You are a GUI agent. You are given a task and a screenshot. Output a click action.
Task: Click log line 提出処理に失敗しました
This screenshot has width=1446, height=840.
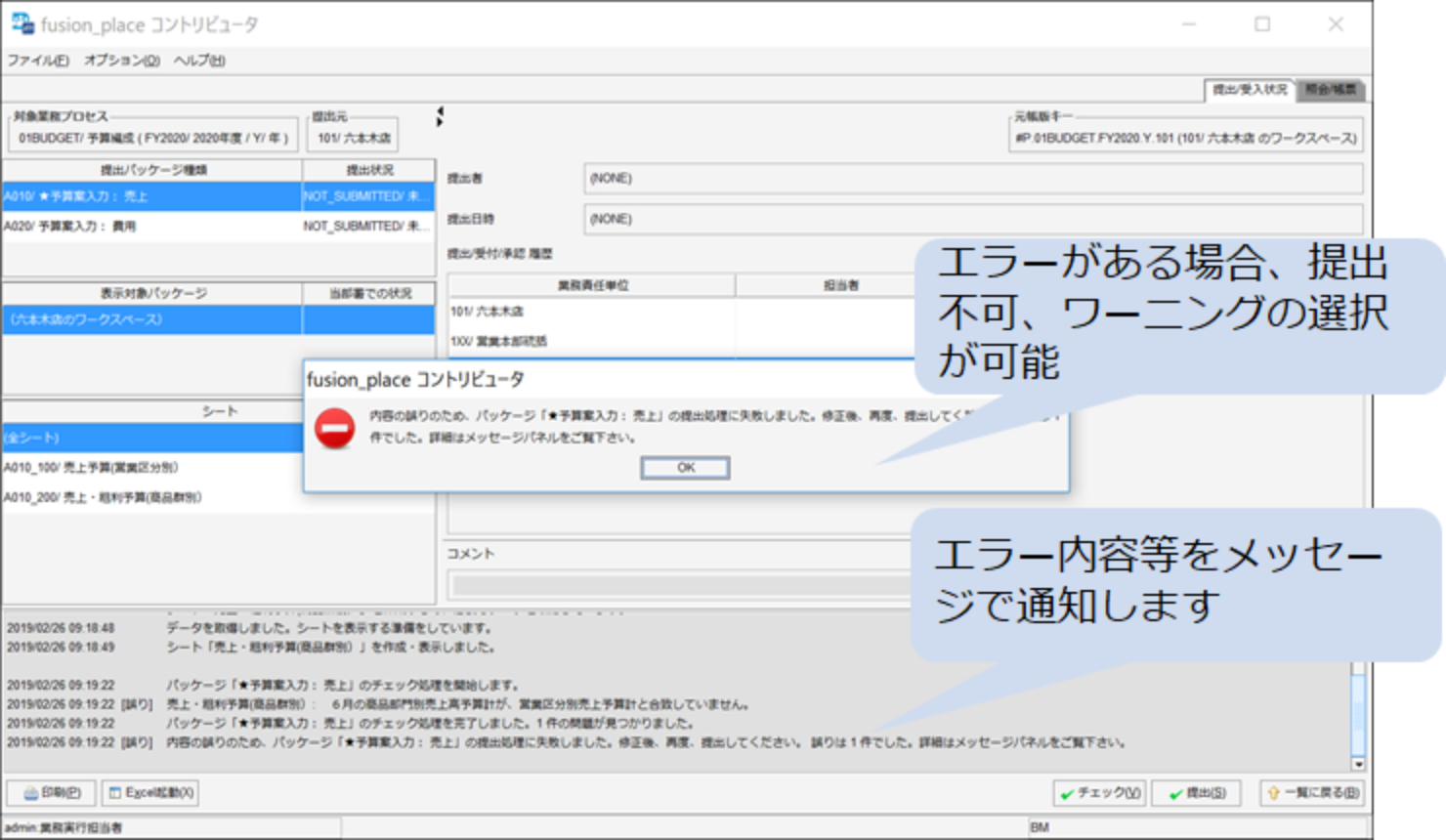point(646,743)
